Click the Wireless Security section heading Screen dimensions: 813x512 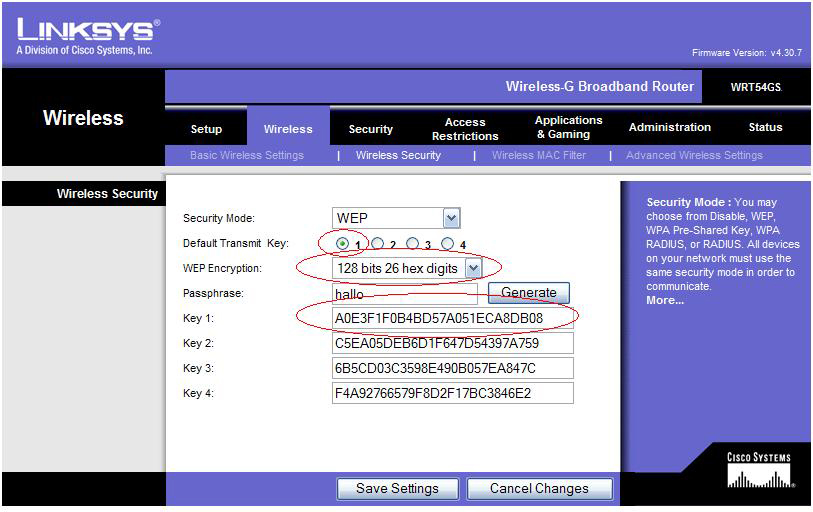pos(107,193)
